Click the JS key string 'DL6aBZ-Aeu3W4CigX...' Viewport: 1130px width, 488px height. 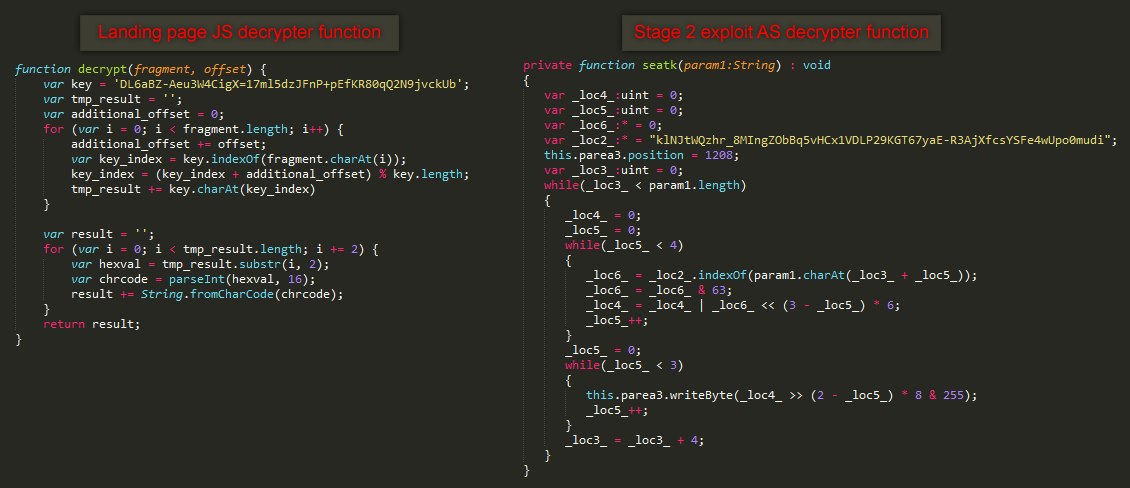tap(288, 84)
